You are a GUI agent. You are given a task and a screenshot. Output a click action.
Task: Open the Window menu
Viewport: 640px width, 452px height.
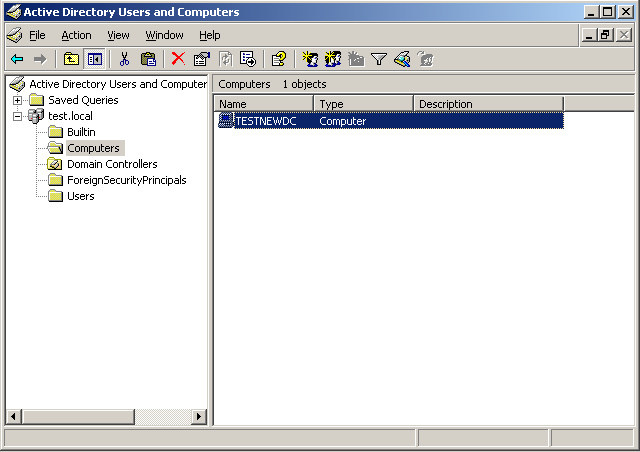[x=164, y=36]
